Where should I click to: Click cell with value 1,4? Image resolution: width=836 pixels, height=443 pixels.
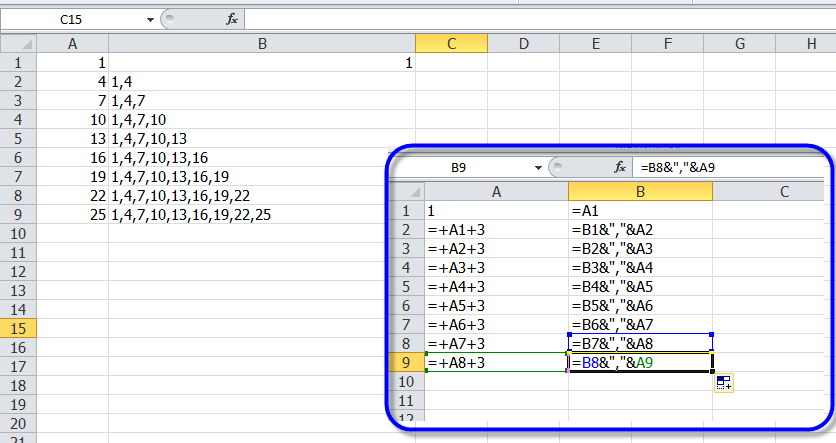(x=262, y=82)
